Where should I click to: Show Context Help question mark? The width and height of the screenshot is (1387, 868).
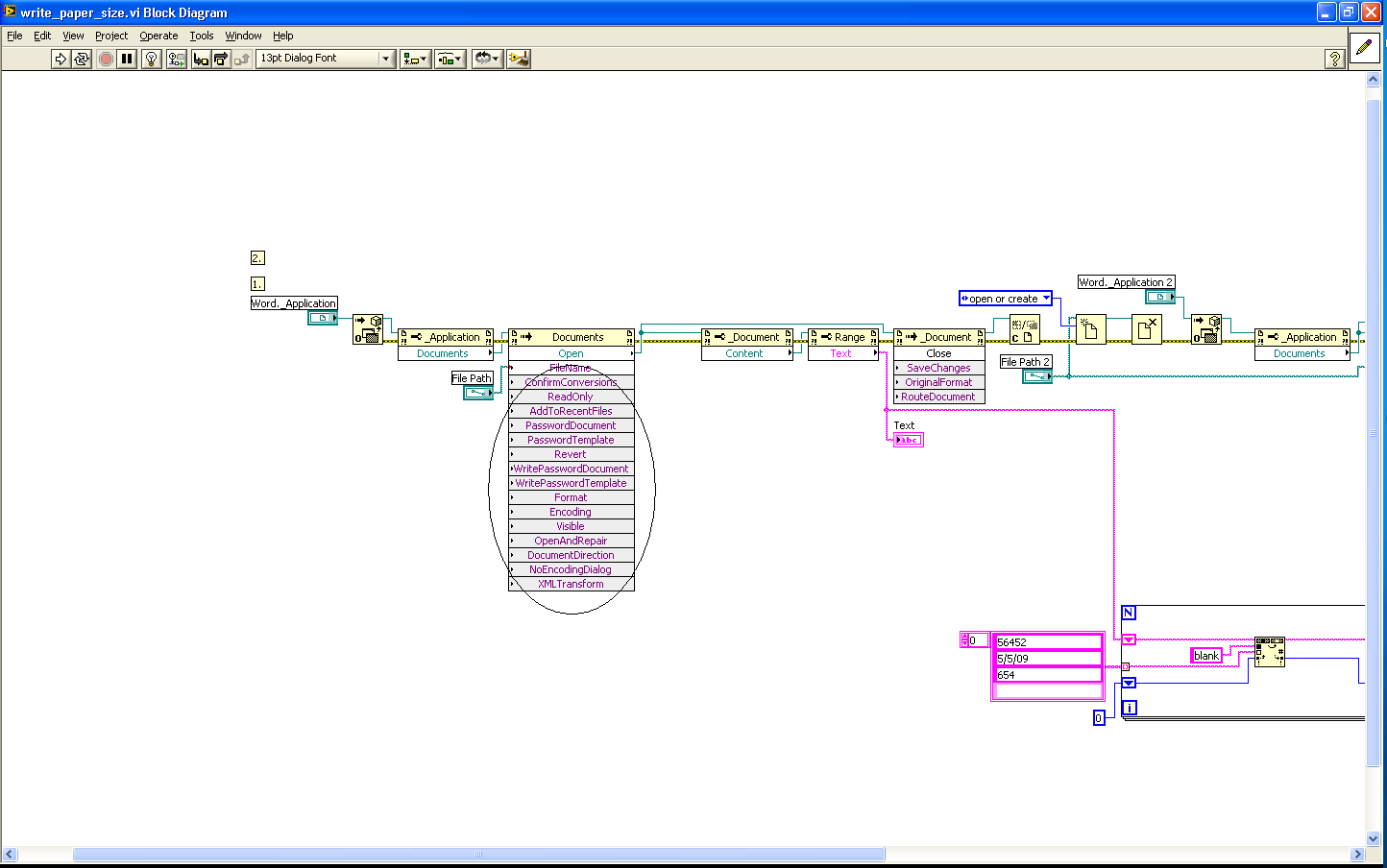1334,59
